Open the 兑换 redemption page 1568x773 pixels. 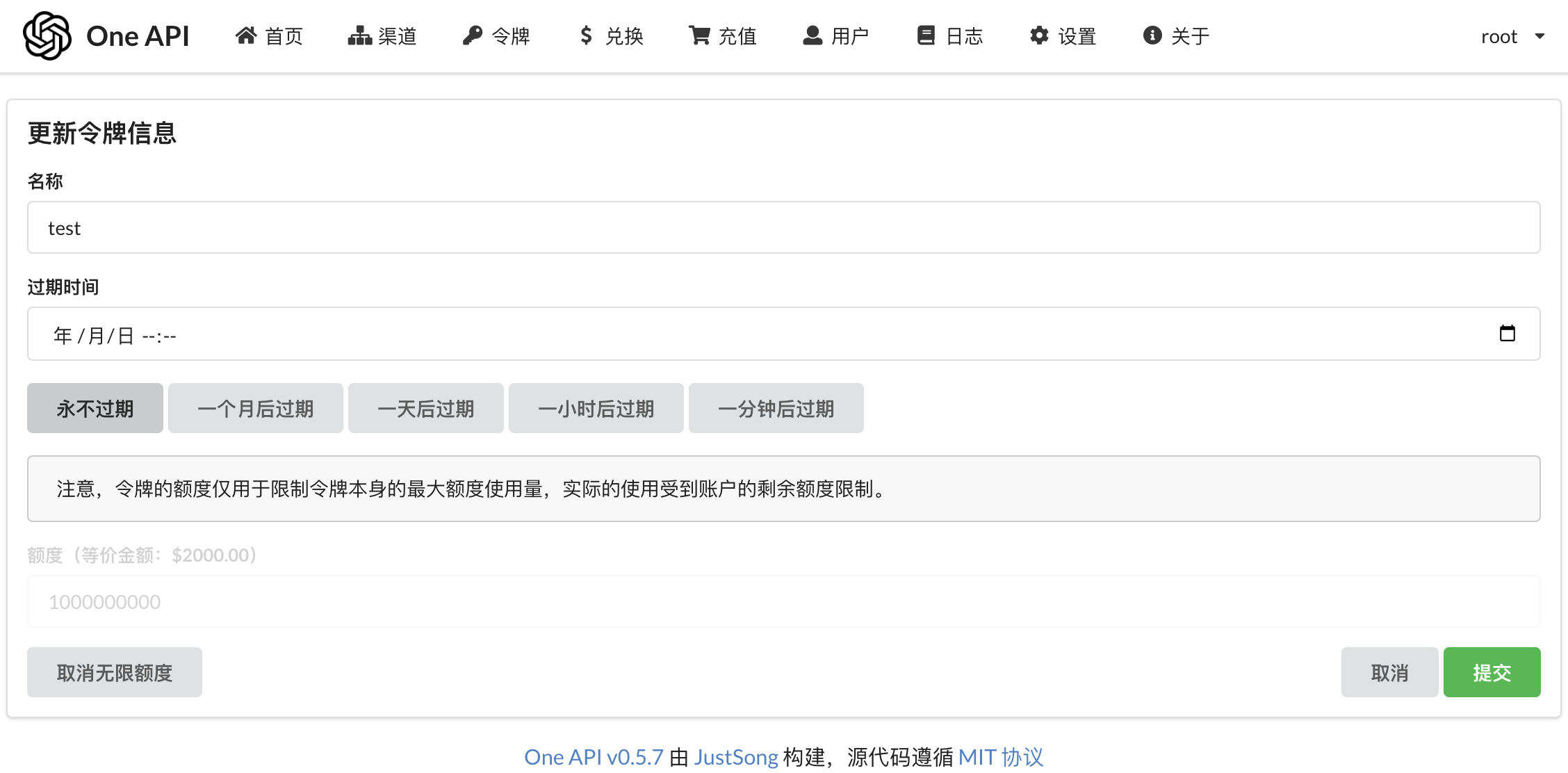coord(611,36)
